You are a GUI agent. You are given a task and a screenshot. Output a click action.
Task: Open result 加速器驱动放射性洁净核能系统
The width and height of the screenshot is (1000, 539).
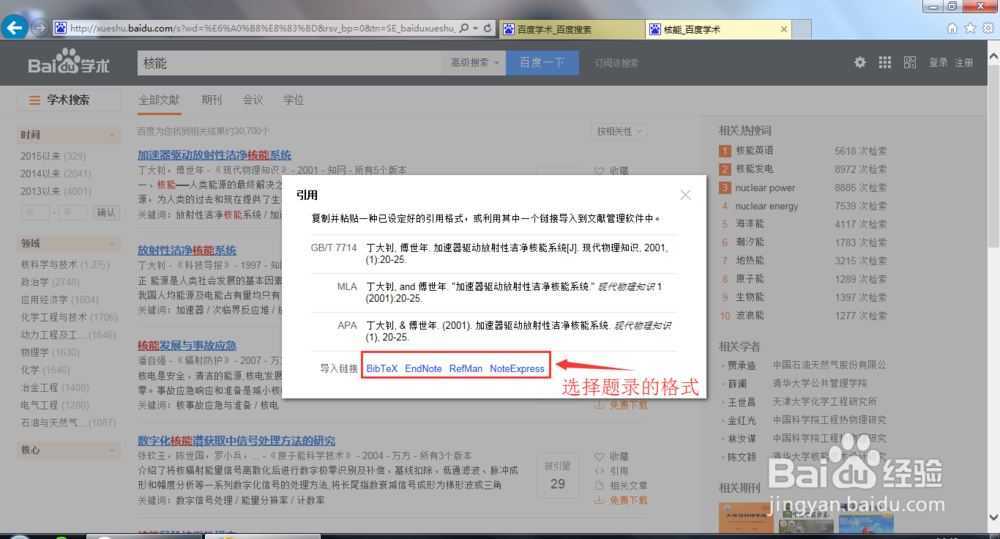tap(214, 155)
